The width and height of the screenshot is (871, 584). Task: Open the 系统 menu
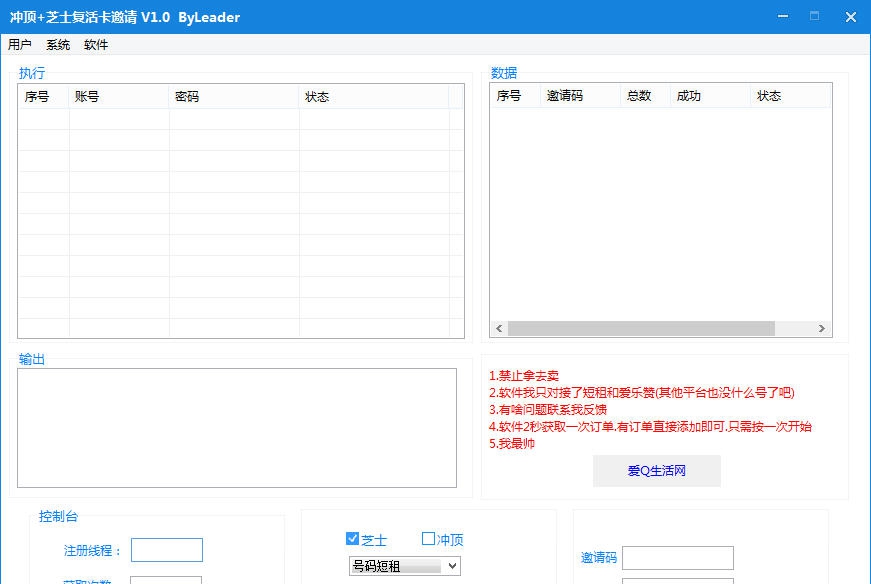(x=57, y=44)
